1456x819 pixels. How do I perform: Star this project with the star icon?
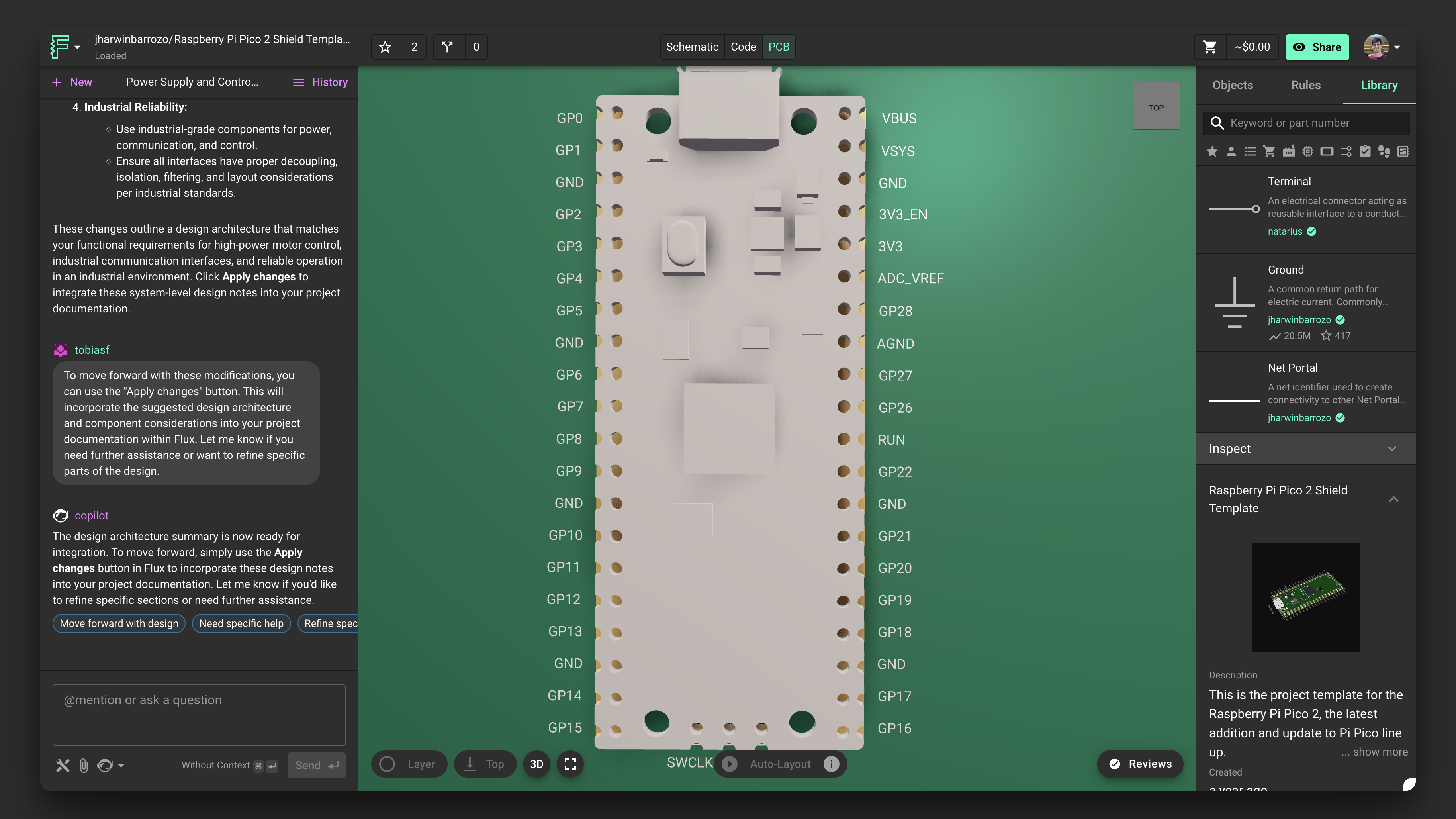(386, 47)
